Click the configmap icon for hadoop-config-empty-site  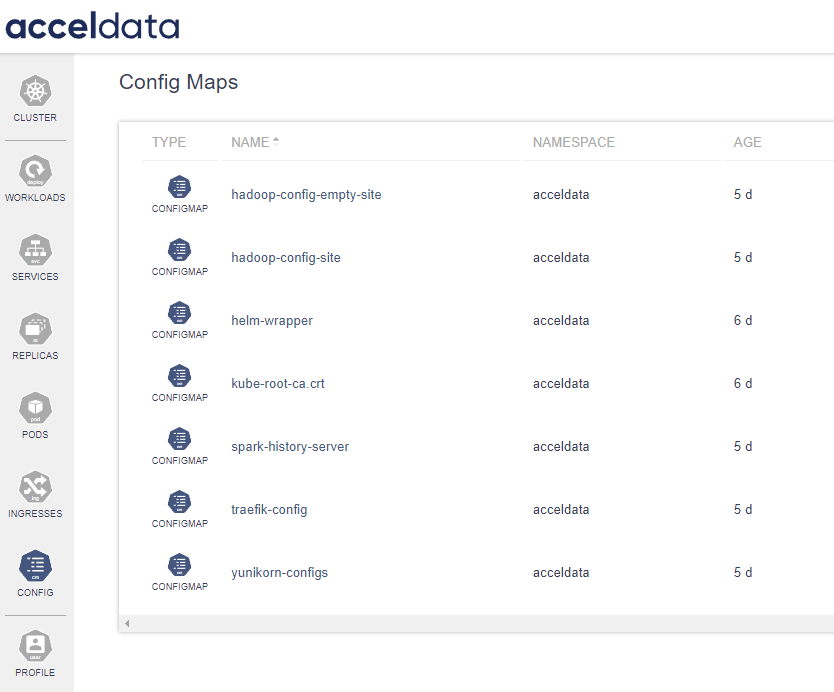pyautogui.click(x=180, y=187)
